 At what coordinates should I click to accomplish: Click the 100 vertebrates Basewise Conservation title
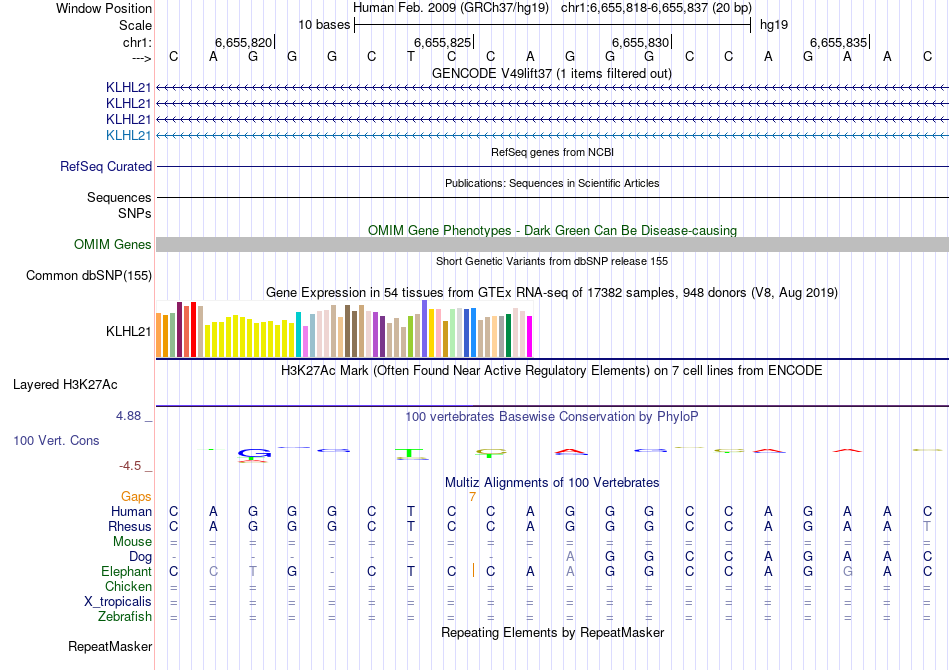coord(552,416)
